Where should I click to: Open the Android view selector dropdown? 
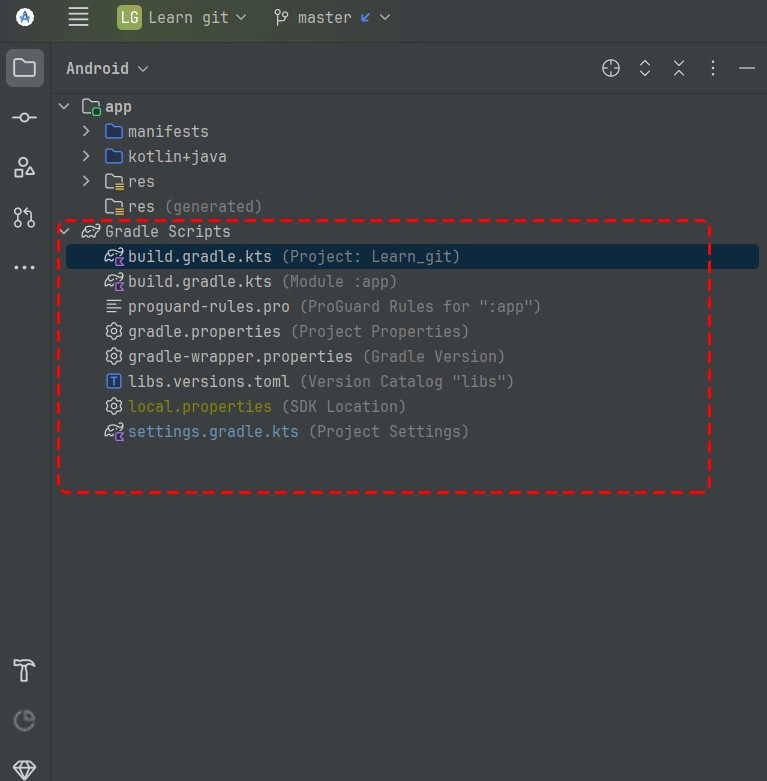107,68
